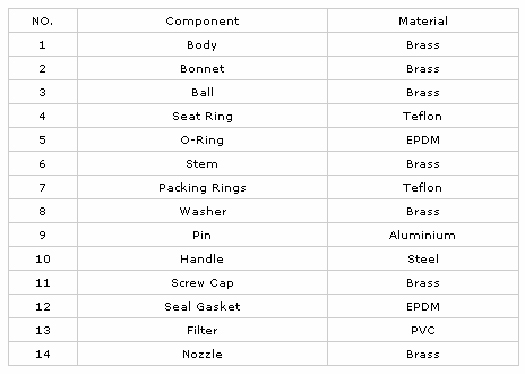Viewport: 525px width, 374px height.
Task: Click the O-Ring component cell
Action: coord(202,140)
